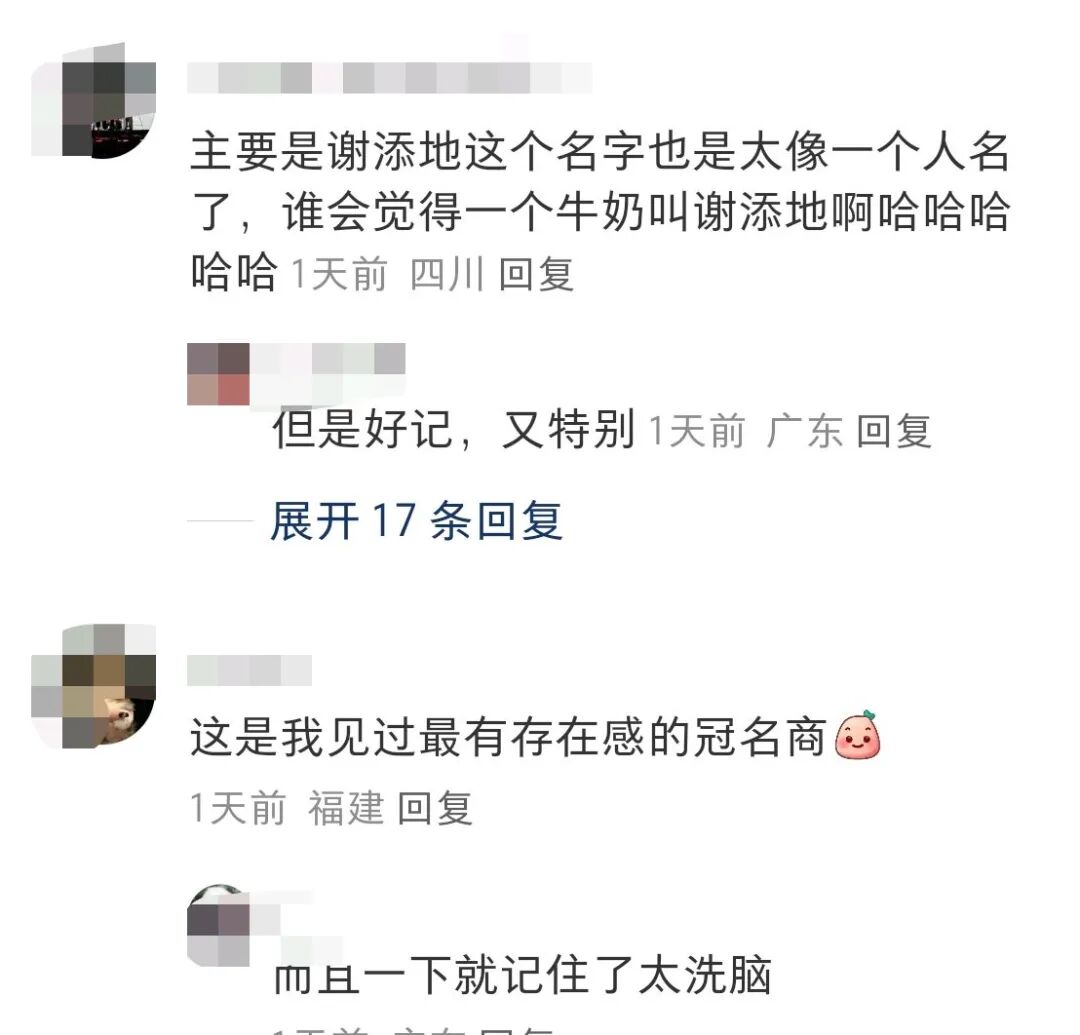Tap avatar of the 太洗脑 reply author
1080x1035 pixels.
coord(218,926)
